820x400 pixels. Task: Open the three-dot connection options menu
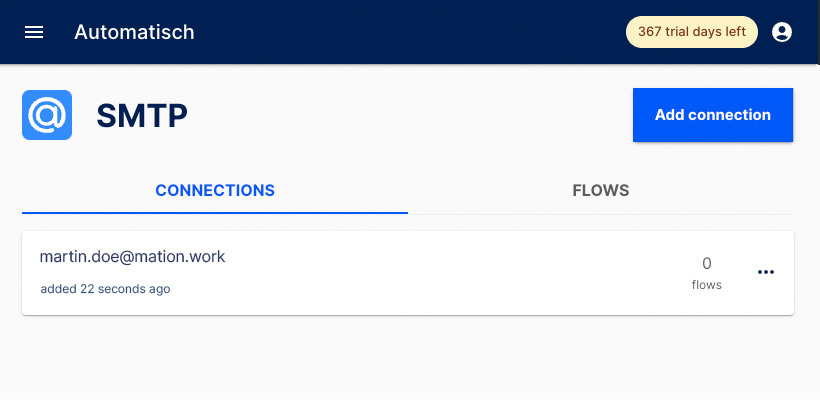coord(766,272)
